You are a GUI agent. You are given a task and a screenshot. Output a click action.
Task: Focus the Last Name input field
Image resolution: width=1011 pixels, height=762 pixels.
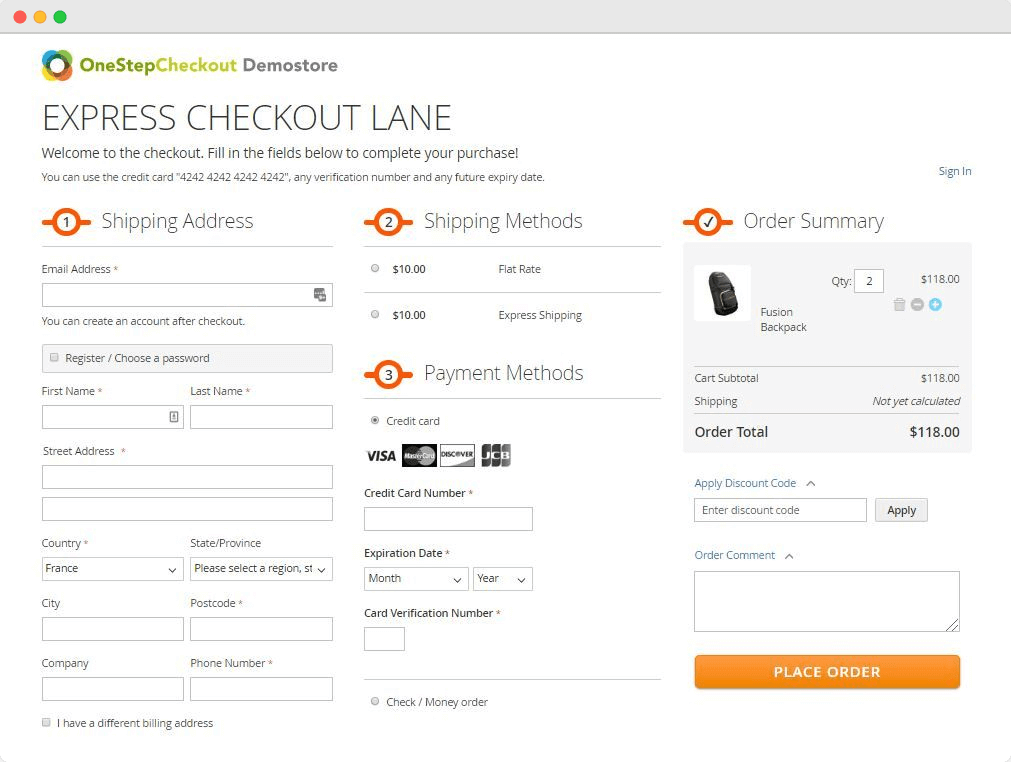(261, 417)
